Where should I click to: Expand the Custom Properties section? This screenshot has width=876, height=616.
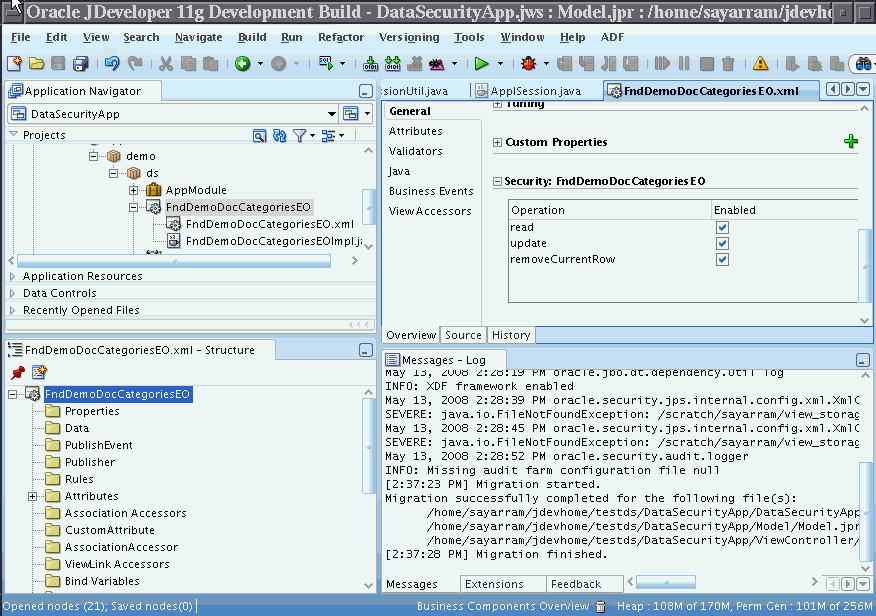coord(497,142)
